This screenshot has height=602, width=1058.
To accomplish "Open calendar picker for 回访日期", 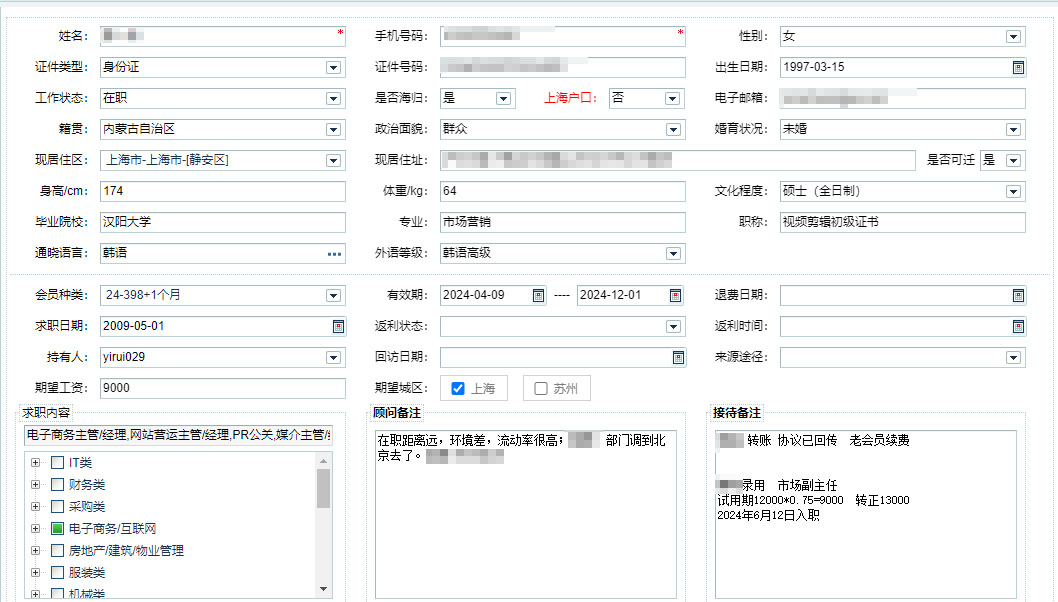I will click(x=678, y=358).
